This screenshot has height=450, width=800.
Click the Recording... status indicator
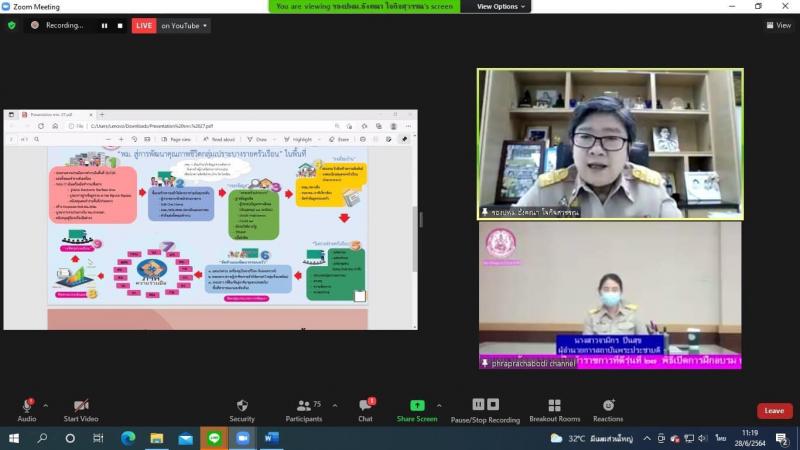tap(57, 25)
